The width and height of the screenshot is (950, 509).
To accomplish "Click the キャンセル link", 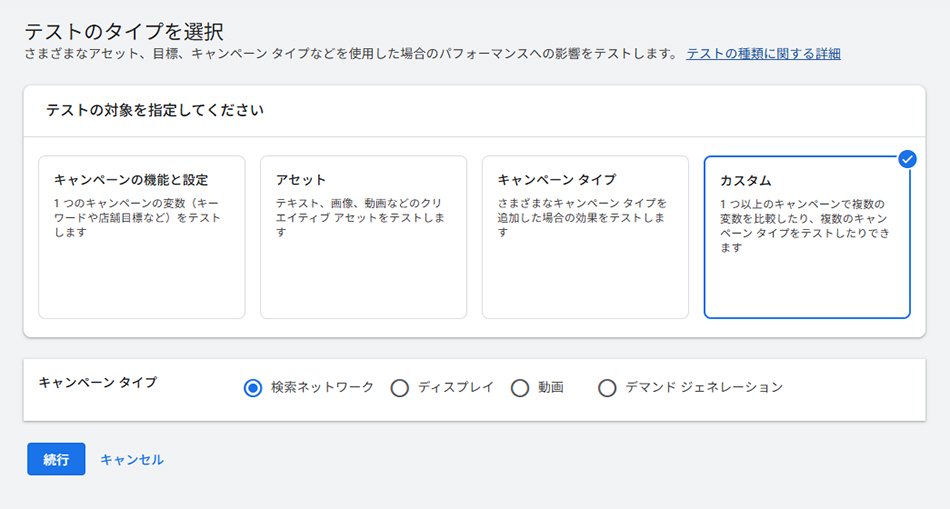I will pos(131,460).
